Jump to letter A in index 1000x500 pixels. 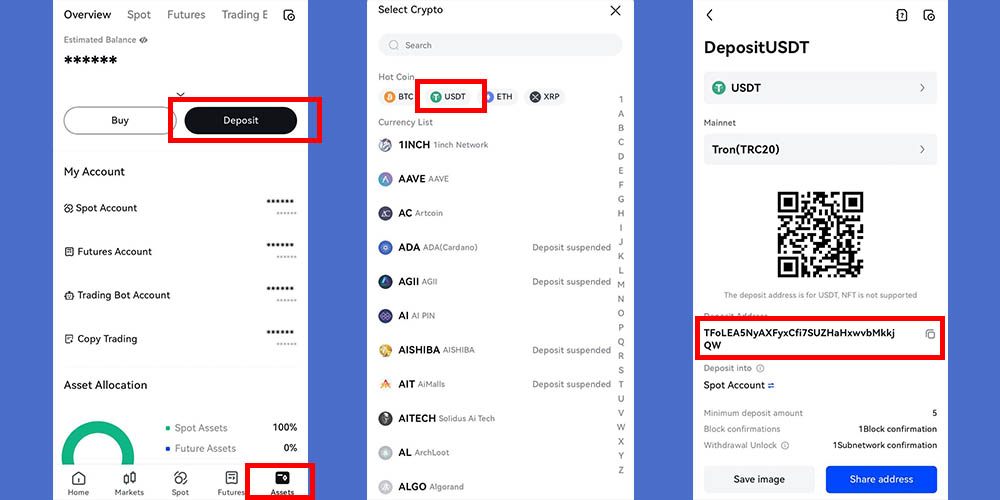[621, 114]
